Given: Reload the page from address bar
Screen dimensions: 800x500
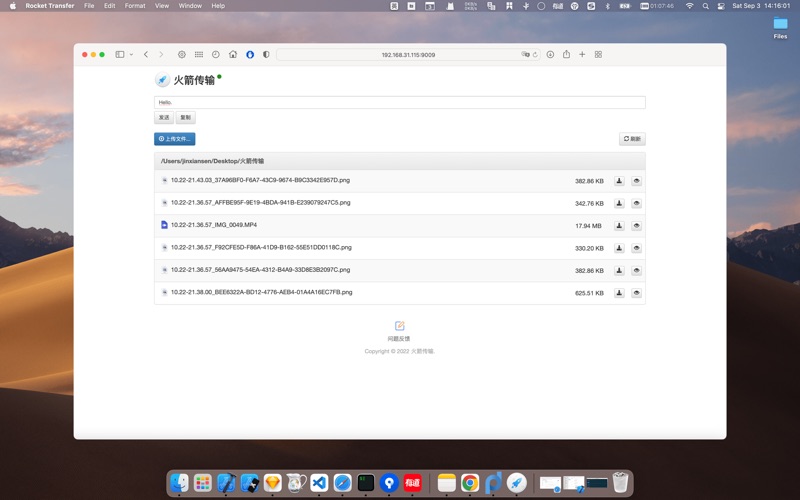Looking at the screenshot, I should pyautogui.click(x=535, y=55).
